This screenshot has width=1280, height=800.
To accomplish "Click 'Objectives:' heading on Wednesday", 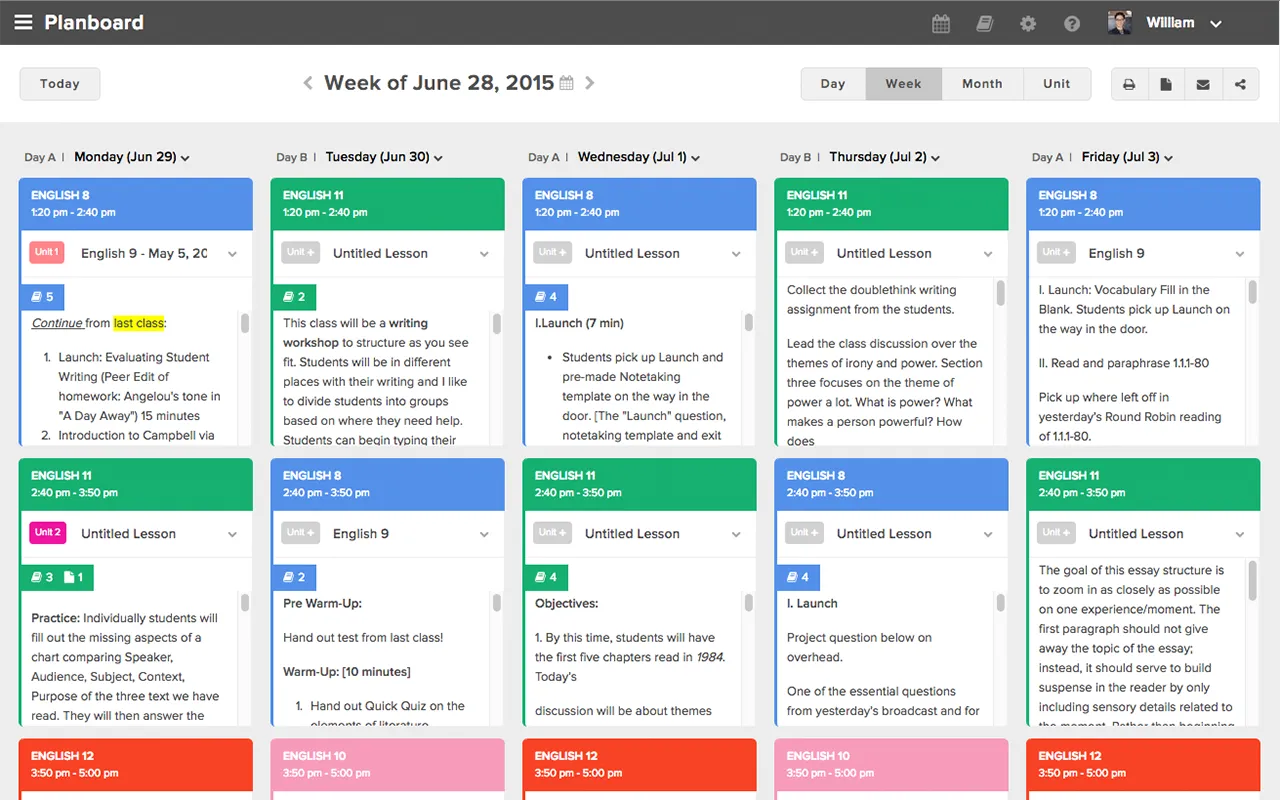I will tap(566, 603).
